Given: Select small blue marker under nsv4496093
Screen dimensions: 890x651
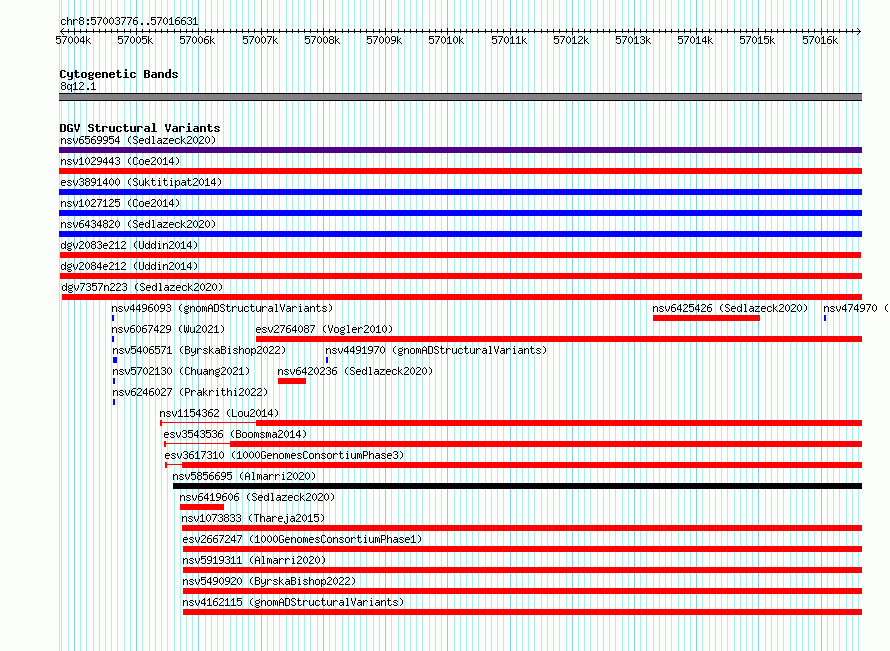Looking at the screenshot, I should tap(113, 318).
